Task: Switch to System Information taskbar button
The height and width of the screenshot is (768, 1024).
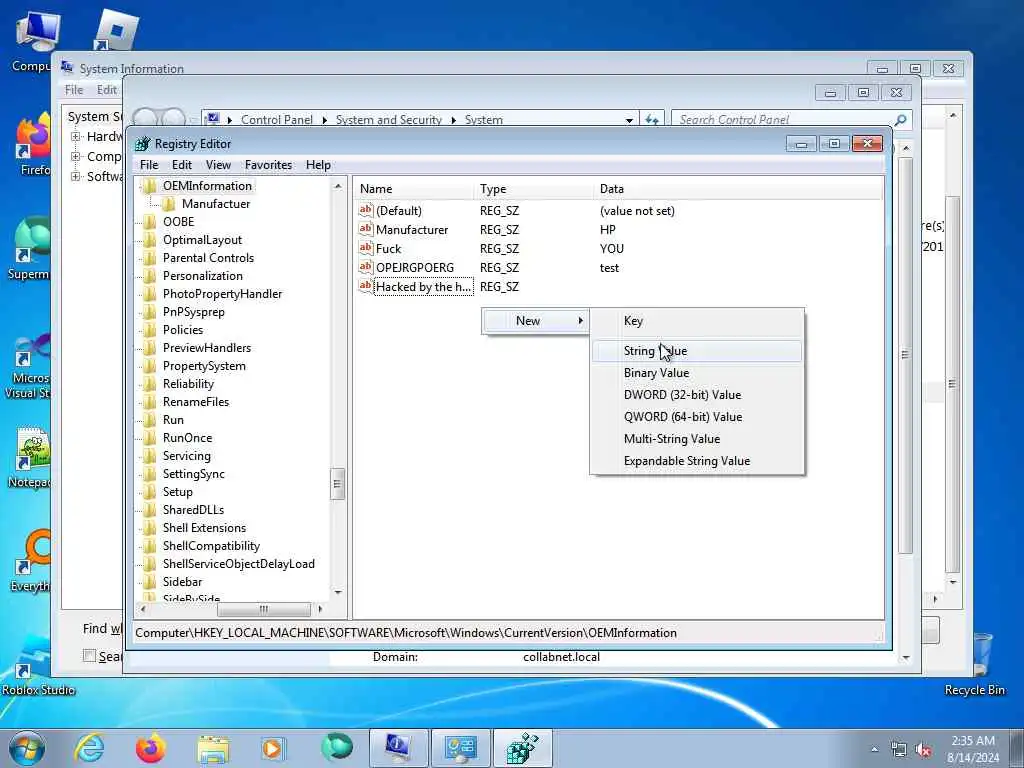Action: coord(398,748)
